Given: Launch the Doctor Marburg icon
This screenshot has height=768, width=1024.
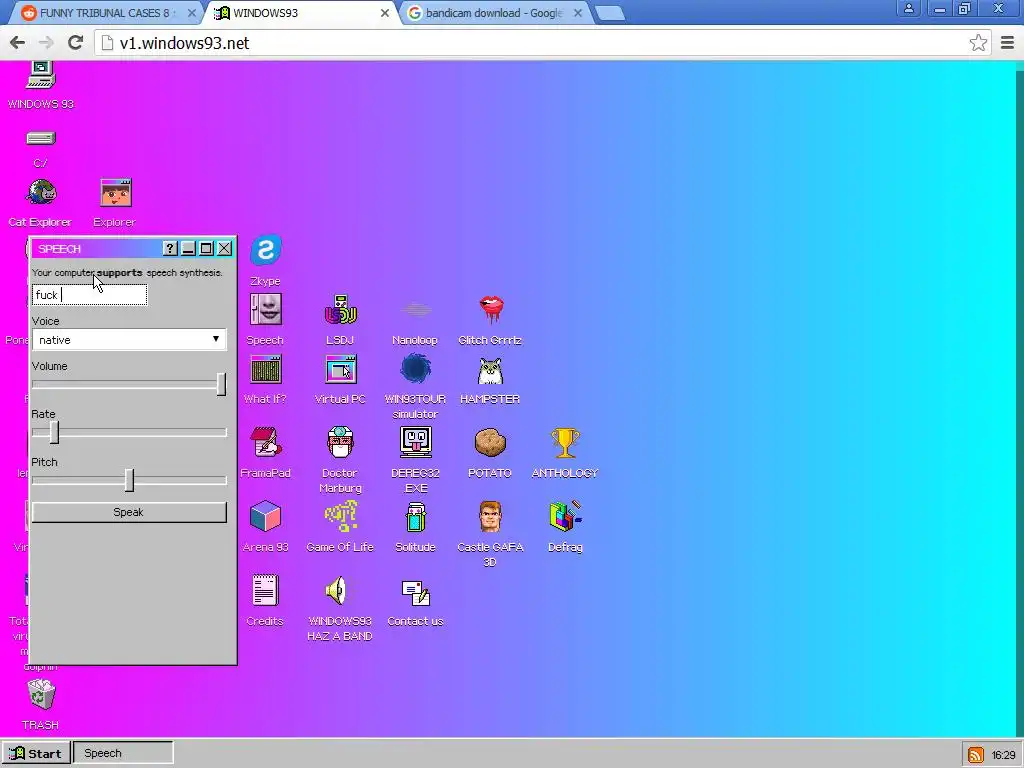Looking at the screenshot, I should [x=340, y=442].
